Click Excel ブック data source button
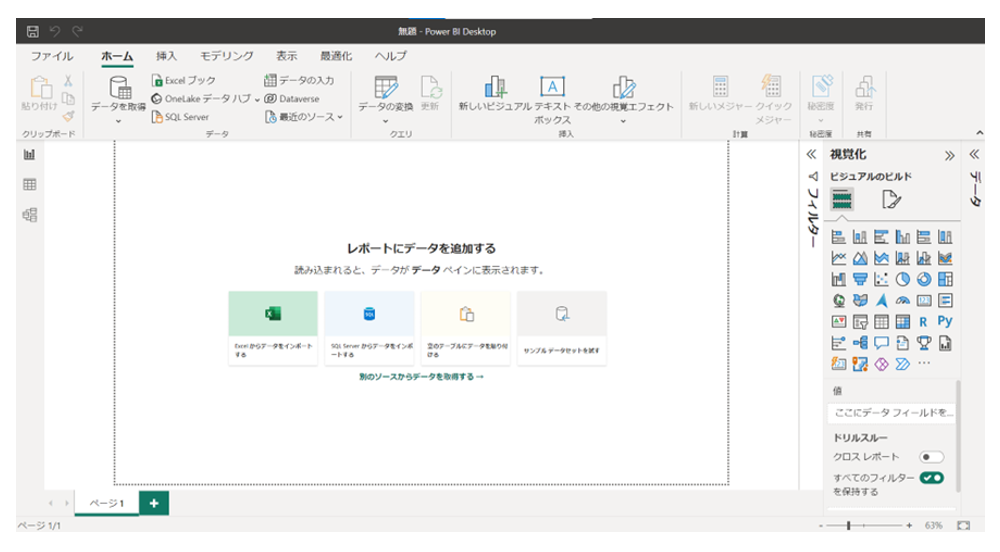Screen dimensions: 1000x552 (184, 80)
